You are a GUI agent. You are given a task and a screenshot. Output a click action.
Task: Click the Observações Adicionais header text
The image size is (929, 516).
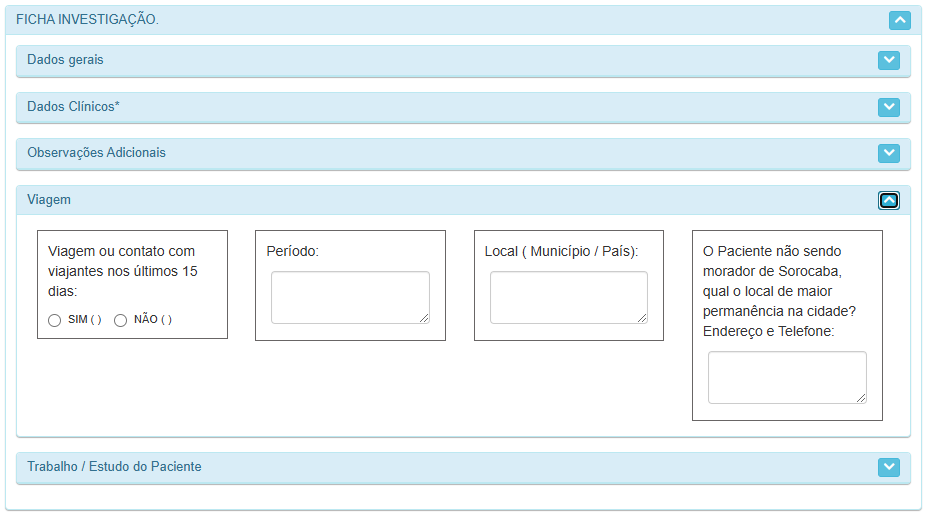(96, 153)
